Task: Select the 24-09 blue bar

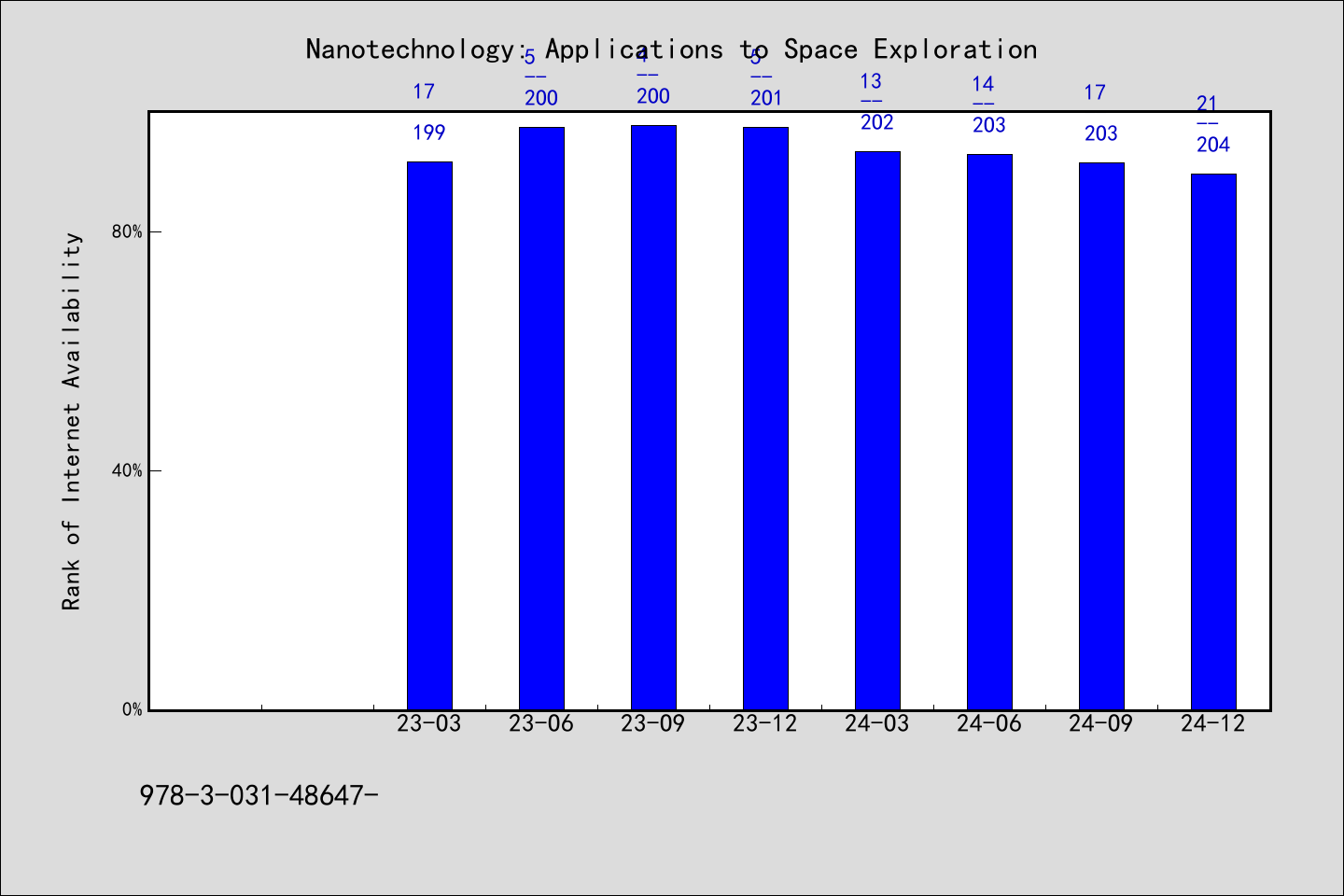Action: pos(1101,436)
